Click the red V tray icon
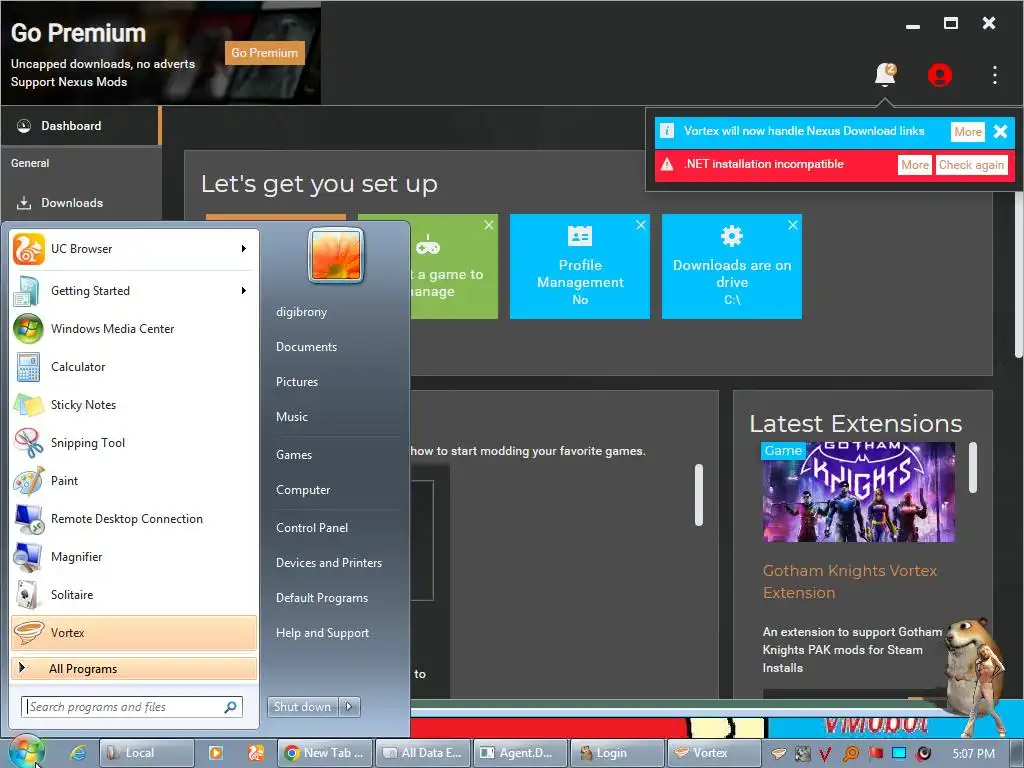 (x=825, y=754)
